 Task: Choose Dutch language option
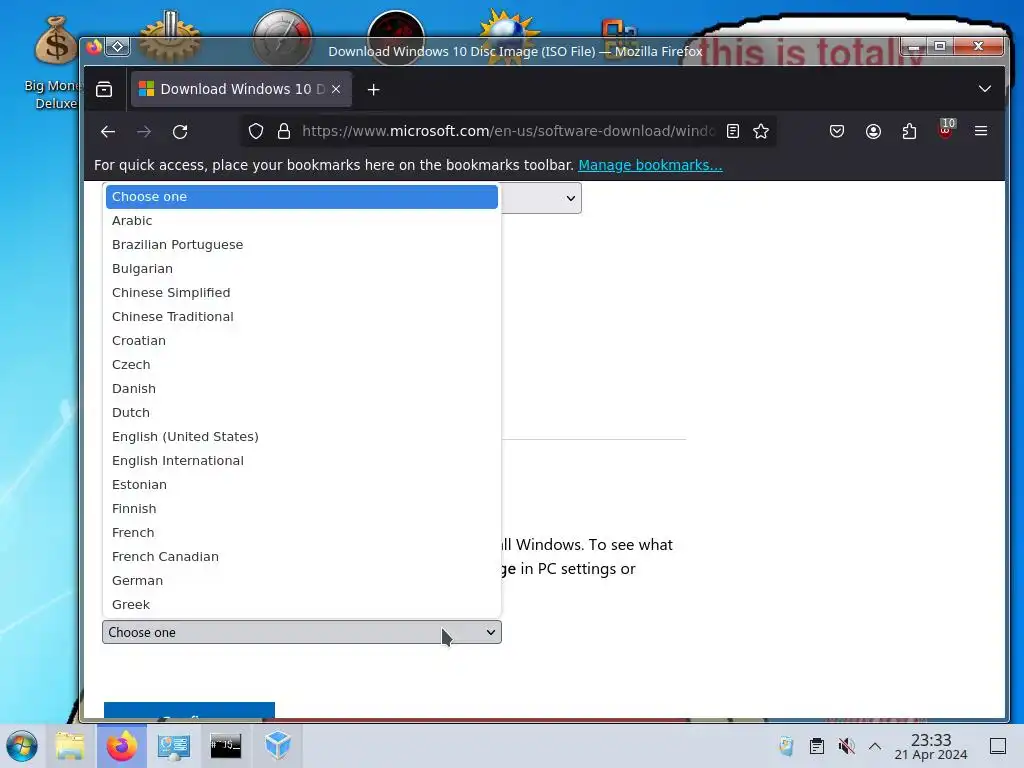click(302, 413)
